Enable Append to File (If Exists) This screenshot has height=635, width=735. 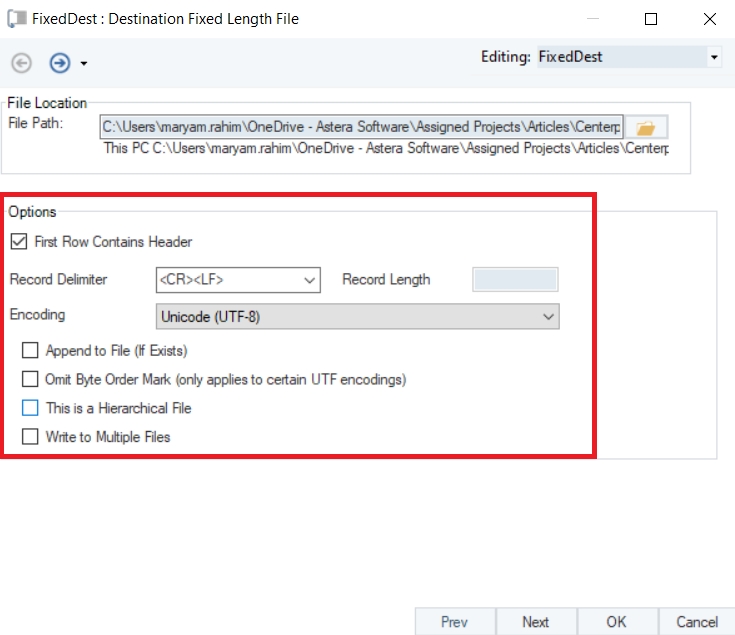pyautogui.click(x=30, y=351)
